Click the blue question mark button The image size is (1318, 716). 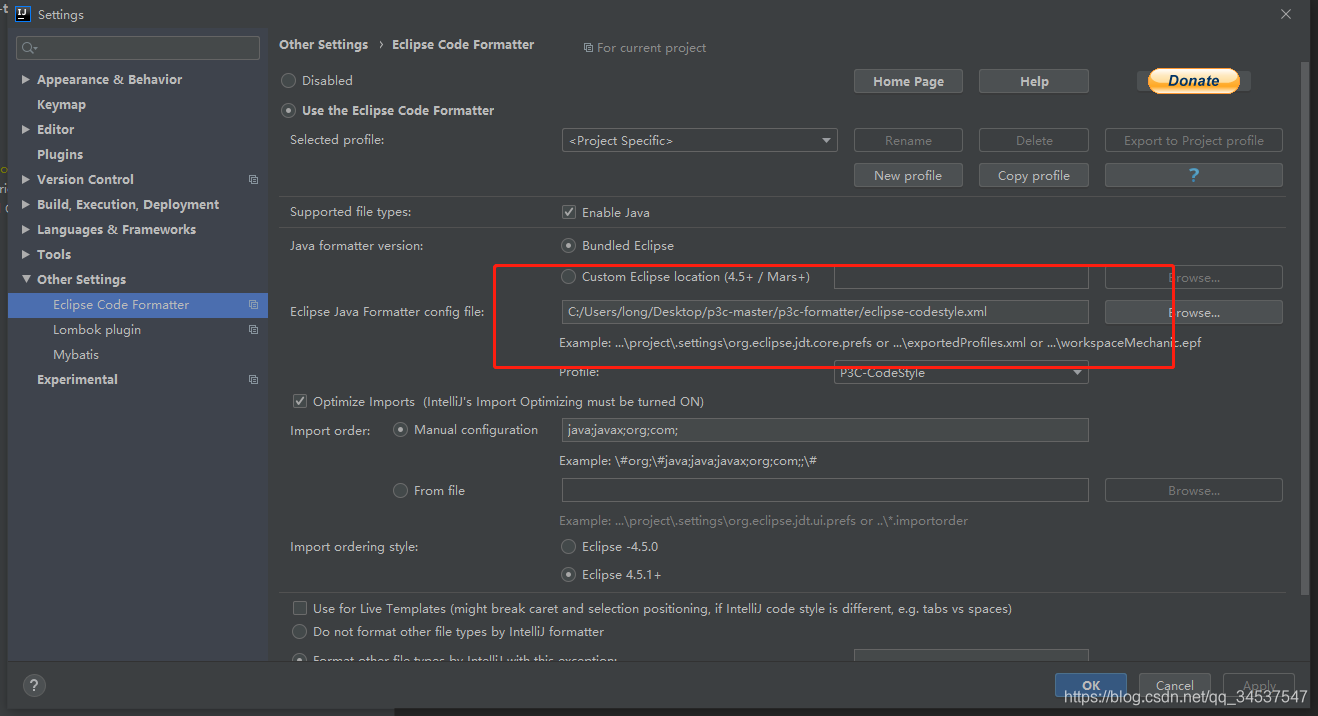[1193, 175]
